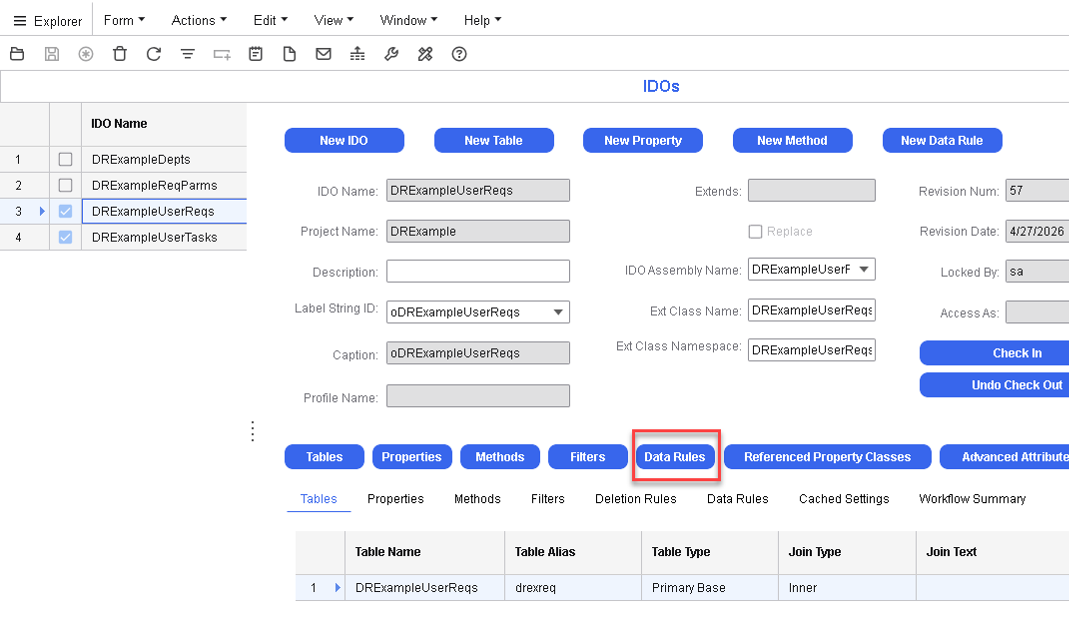The width and height of the screenshot is (1069, 628).
Task: Open the Explorer hamburger menu icon
Action: [x=20, y=20]
